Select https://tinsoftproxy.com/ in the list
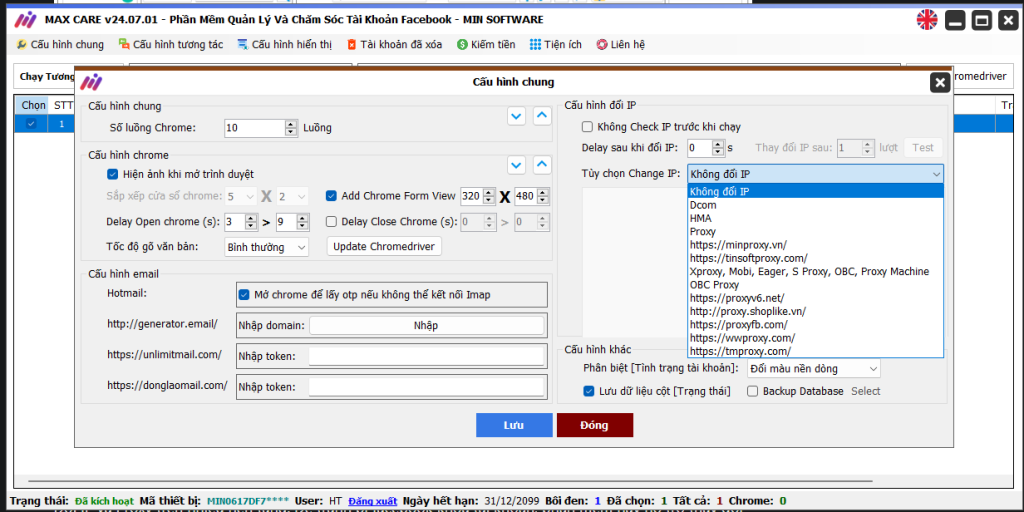Viewport: 1024px width, 512px height. coord(815,258)
